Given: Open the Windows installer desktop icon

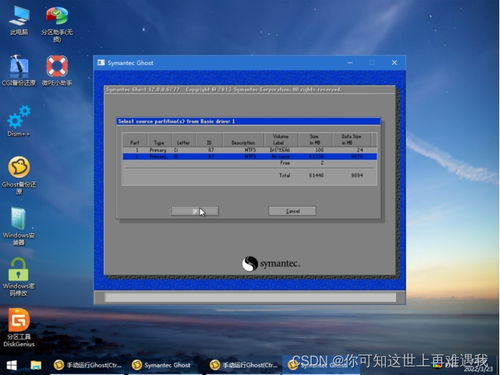Looking at the screenshot, I should click(19, 226).
